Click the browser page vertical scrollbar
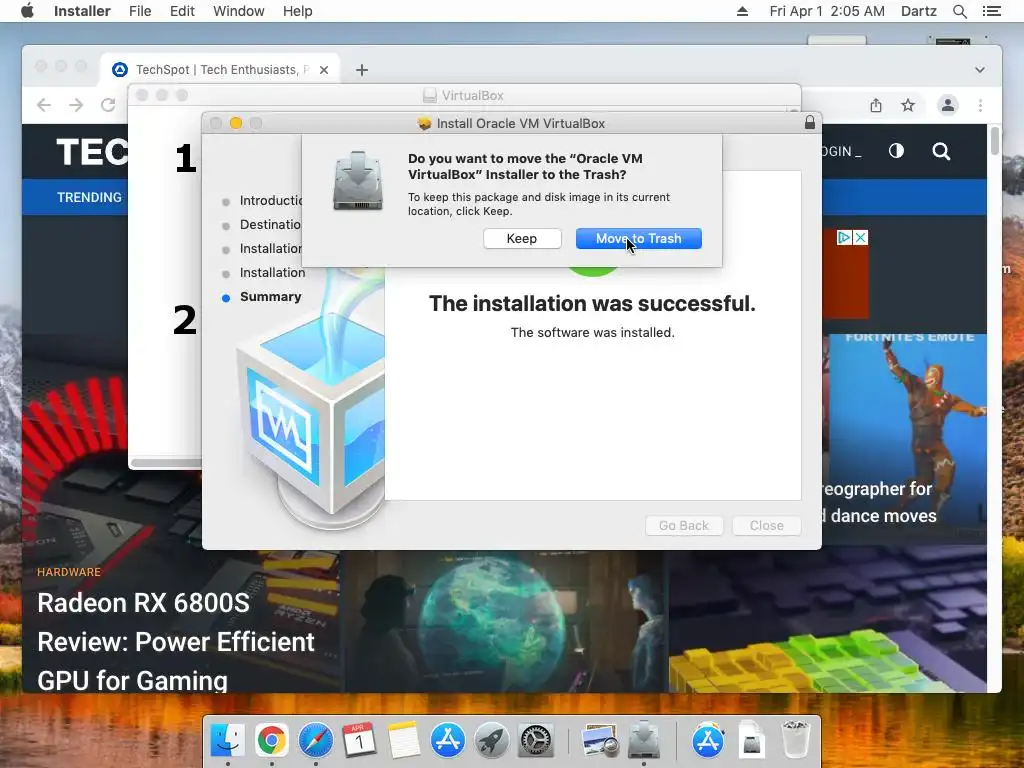The image size is (1024, 768). pos(995,142)
